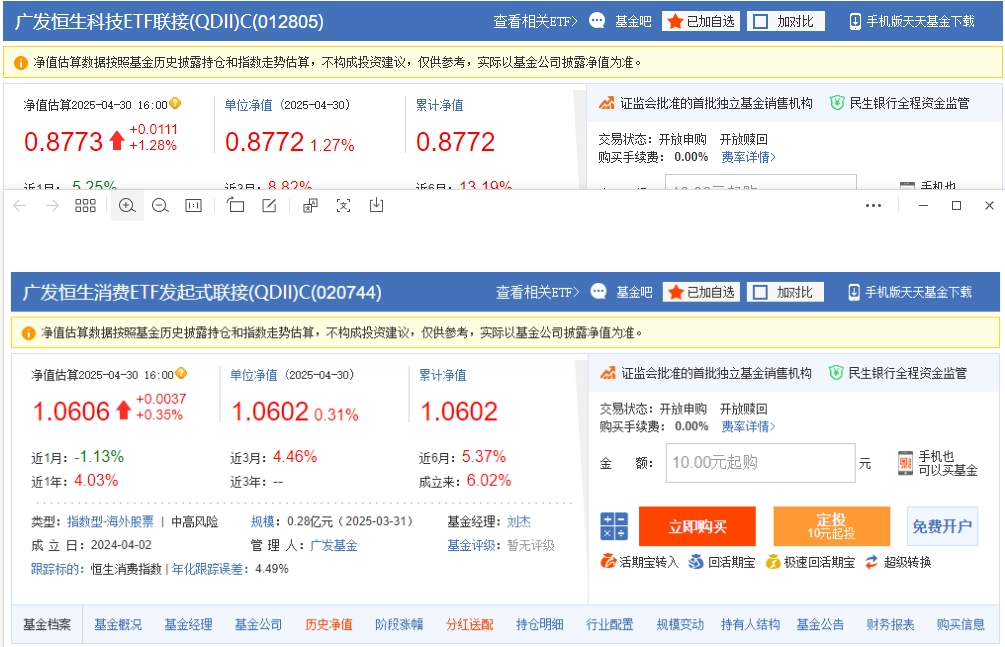Click the 回活期宝 icon link
1005x647 pixels.
(x=721, y=562)
